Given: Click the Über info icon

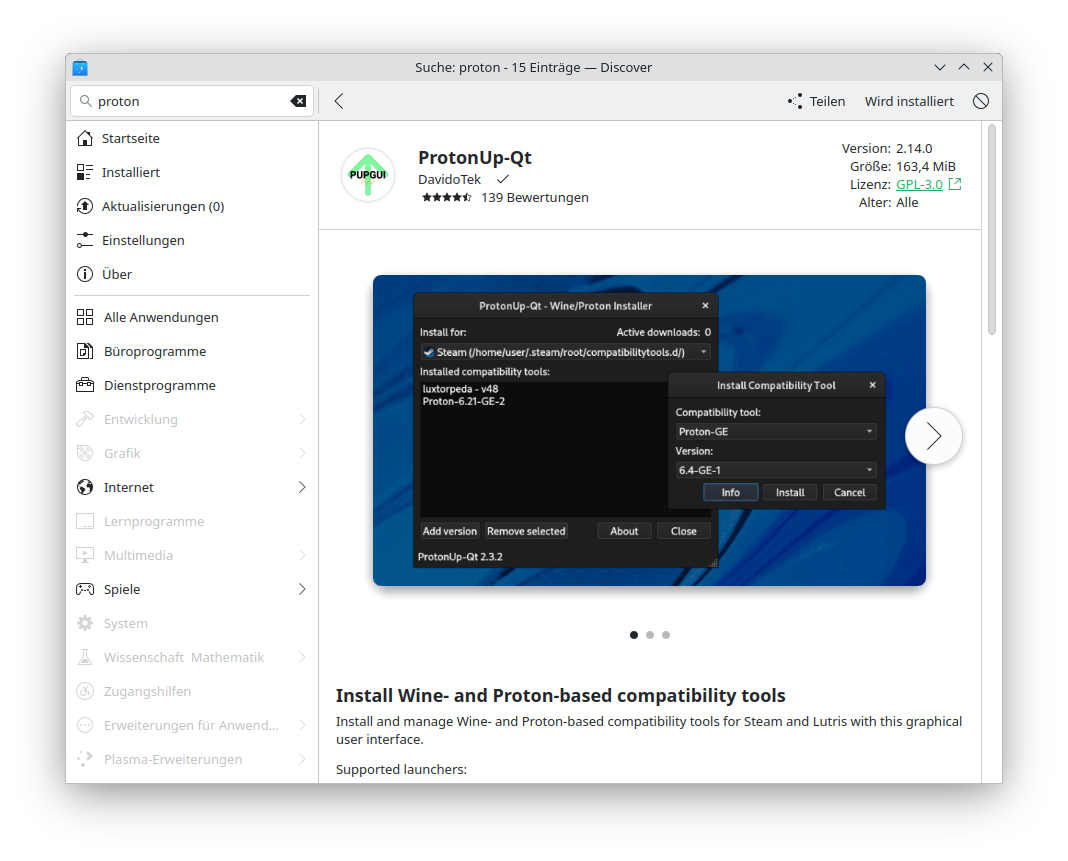Looking at the screenshot, I should 84,275.
